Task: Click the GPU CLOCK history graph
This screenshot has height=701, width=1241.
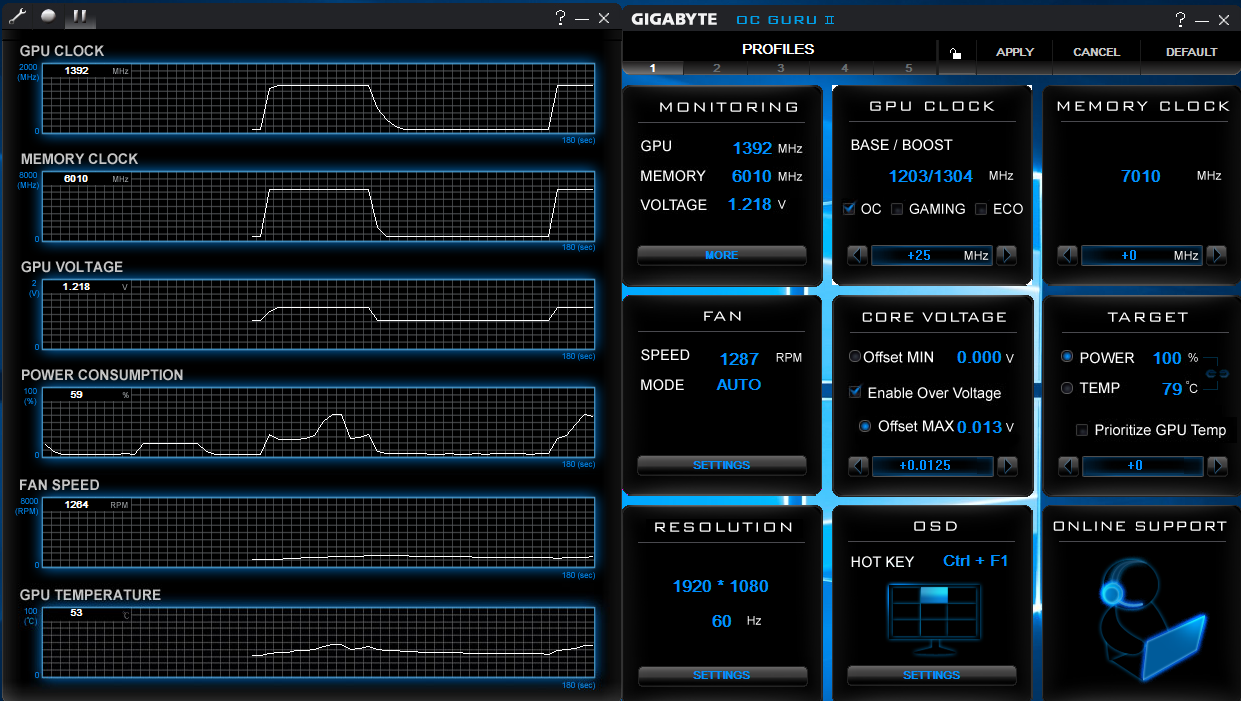Action: click(318, 97)
